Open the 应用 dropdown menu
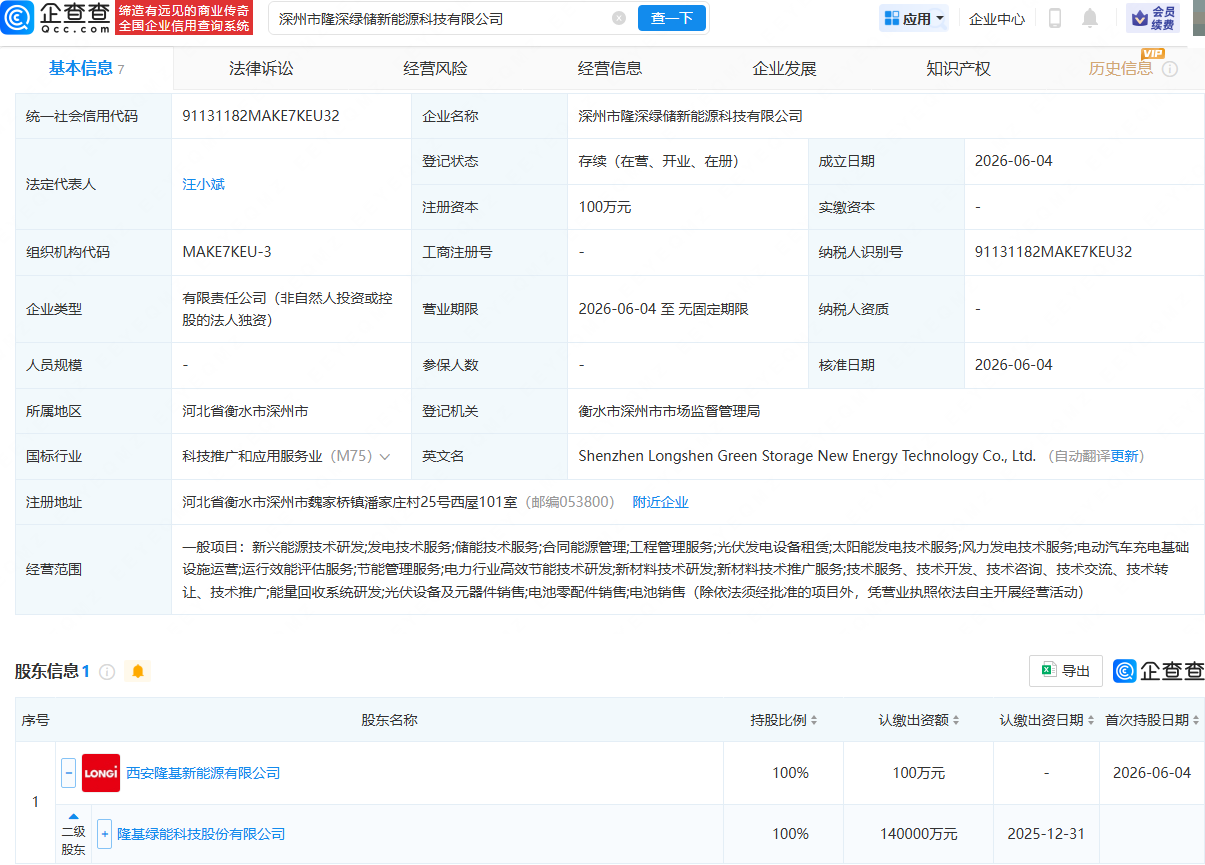 click(x=914, y=18)
